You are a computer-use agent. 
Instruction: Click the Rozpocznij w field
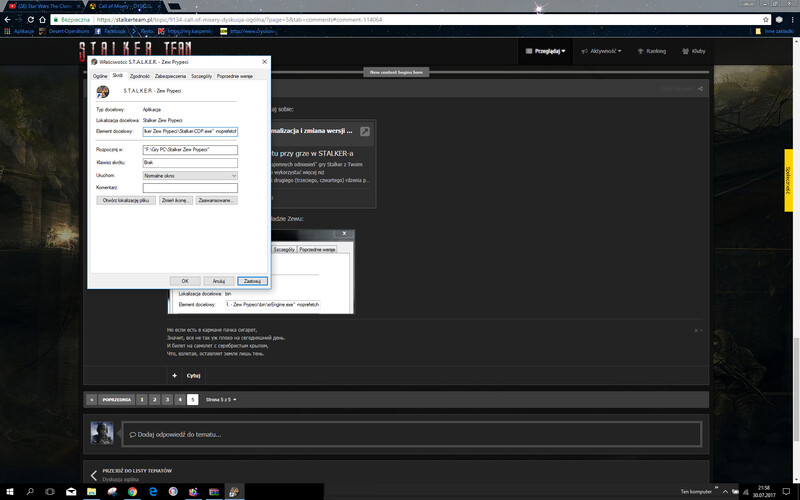(x=190, y=150)
